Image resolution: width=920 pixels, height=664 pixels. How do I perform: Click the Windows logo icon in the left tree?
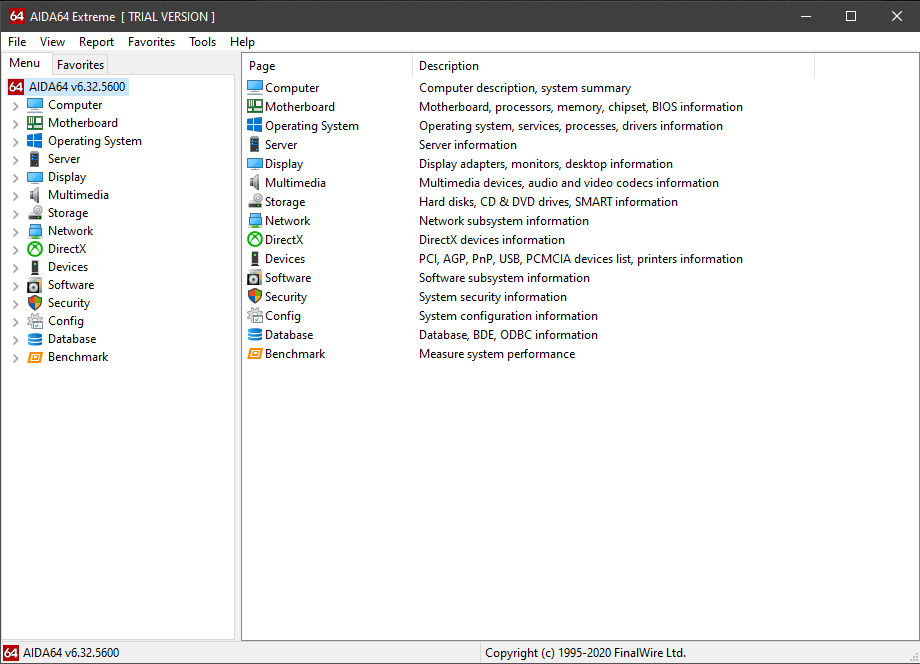(35, 141)
